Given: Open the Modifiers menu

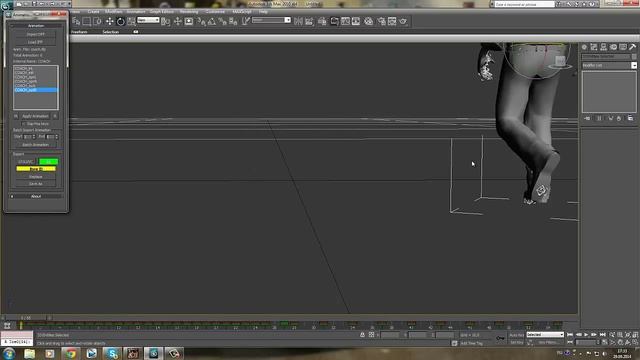Looking at the screenshot, I should pyautogui.click(x=113, y=11).
